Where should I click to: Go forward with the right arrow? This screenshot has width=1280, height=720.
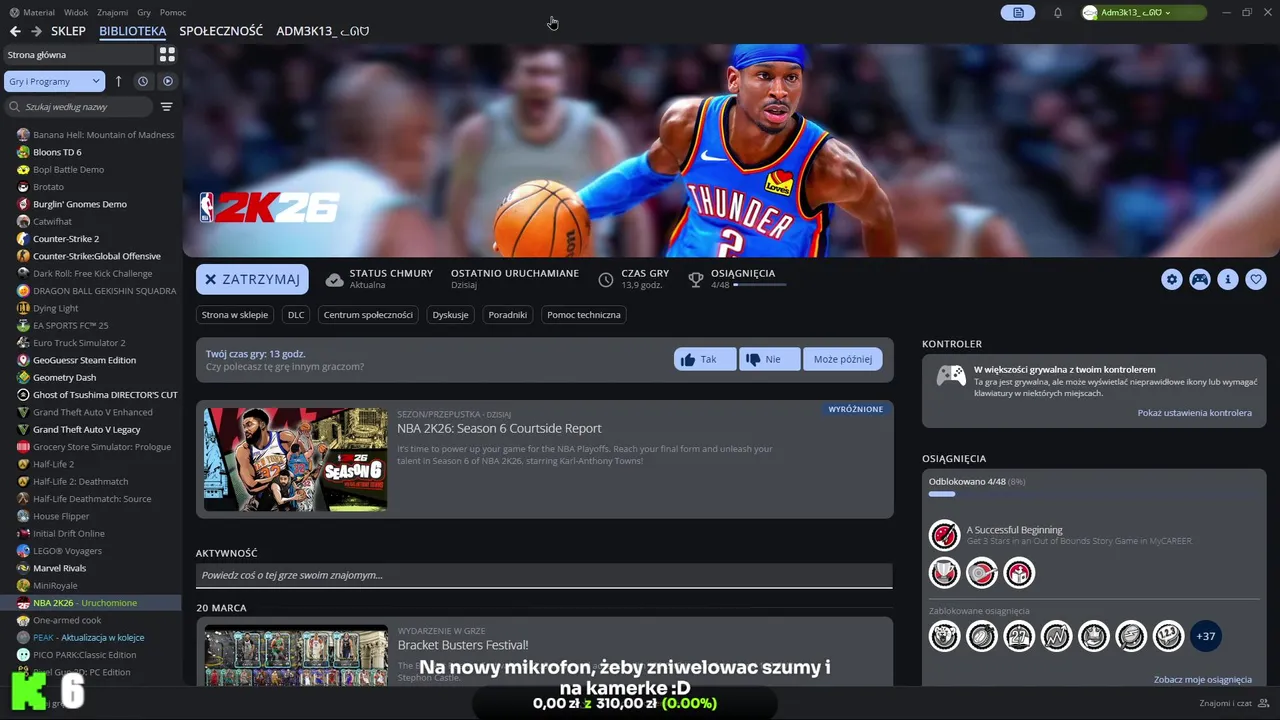click(36, 31)
